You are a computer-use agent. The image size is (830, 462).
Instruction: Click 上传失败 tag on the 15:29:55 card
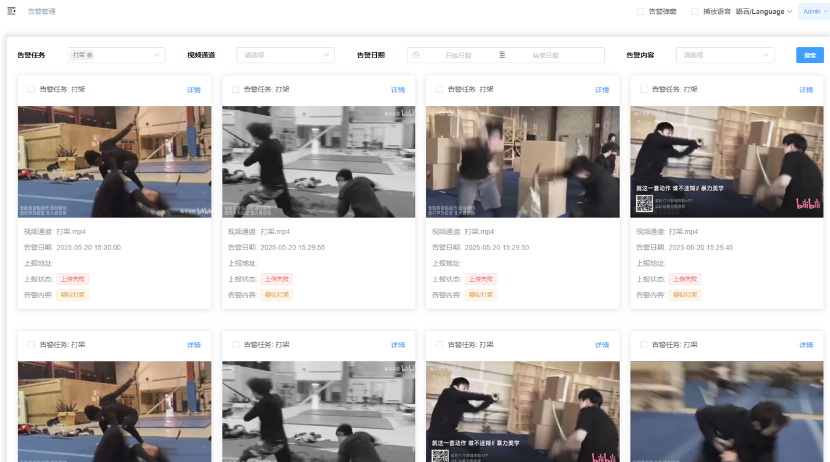point(276,279)
